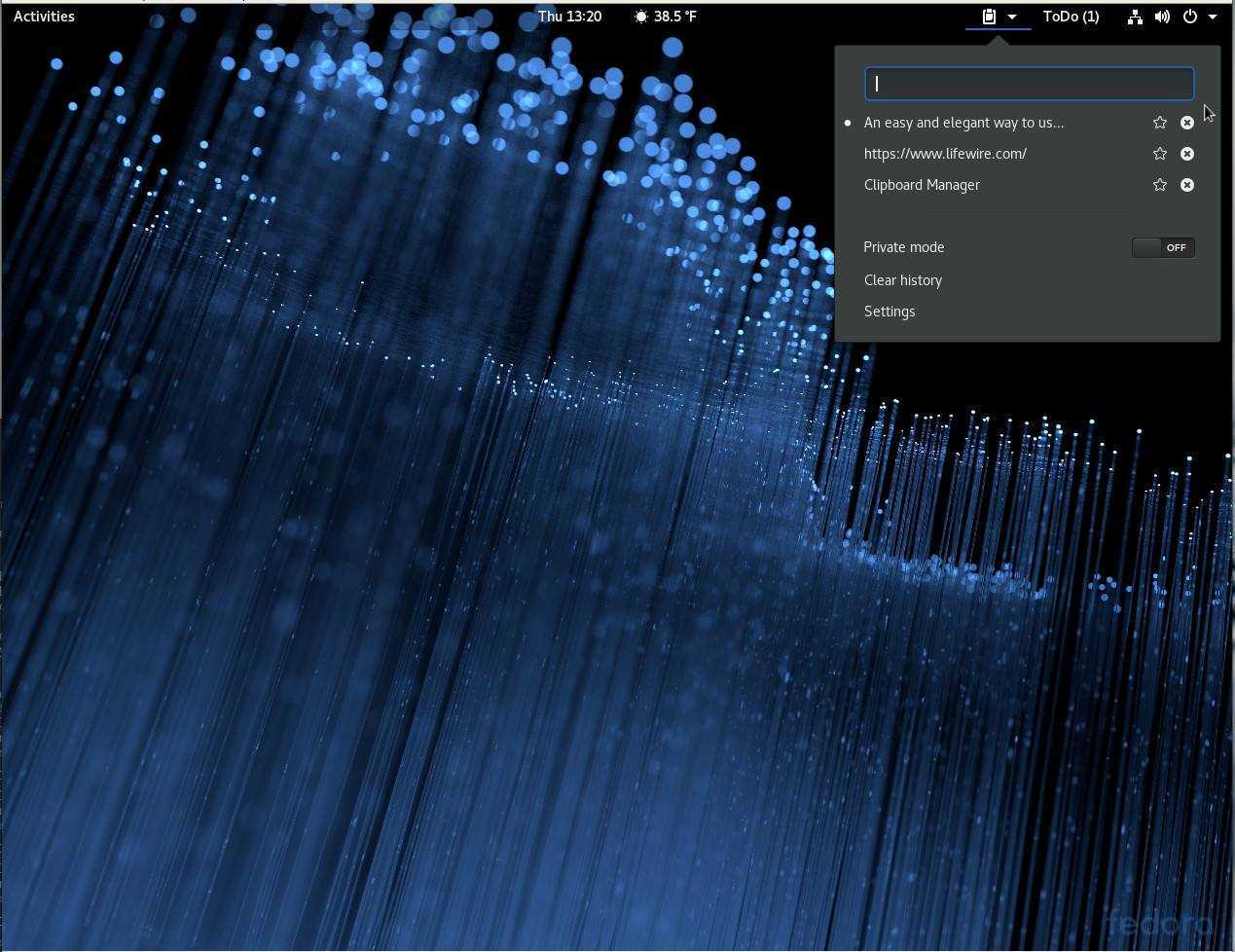
Task: Select the https://www.lifewire.com/ entry text
Action: 945,154
